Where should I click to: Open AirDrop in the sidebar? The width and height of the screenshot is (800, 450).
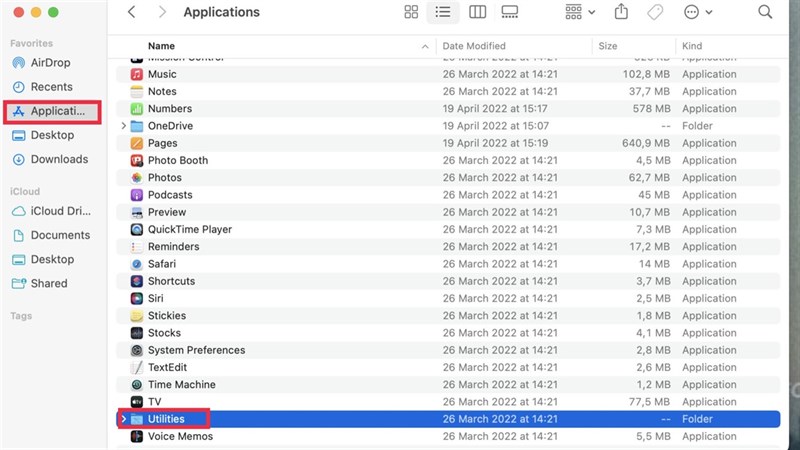(51, 62)
